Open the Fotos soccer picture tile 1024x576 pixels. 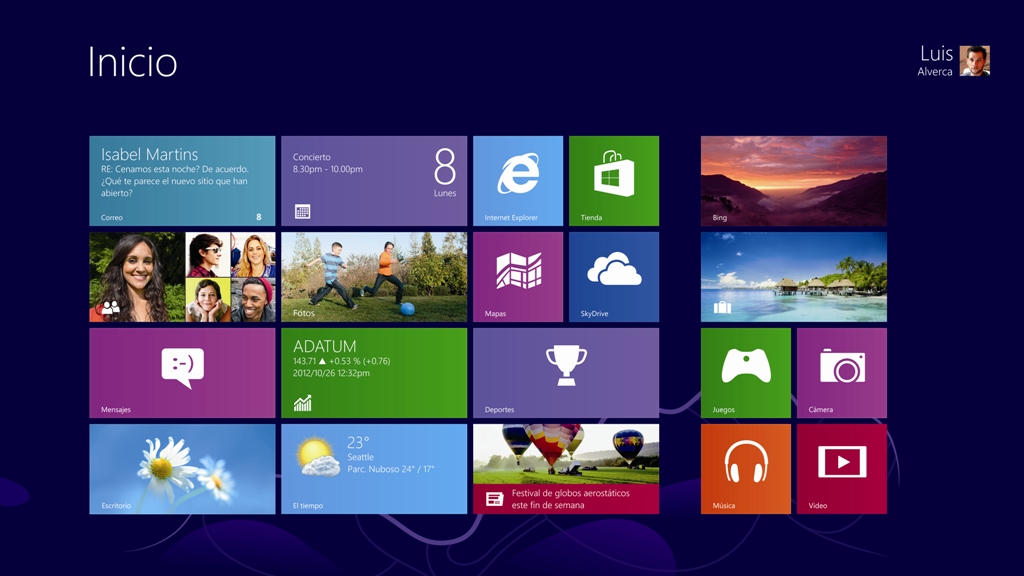click(374, 276)
